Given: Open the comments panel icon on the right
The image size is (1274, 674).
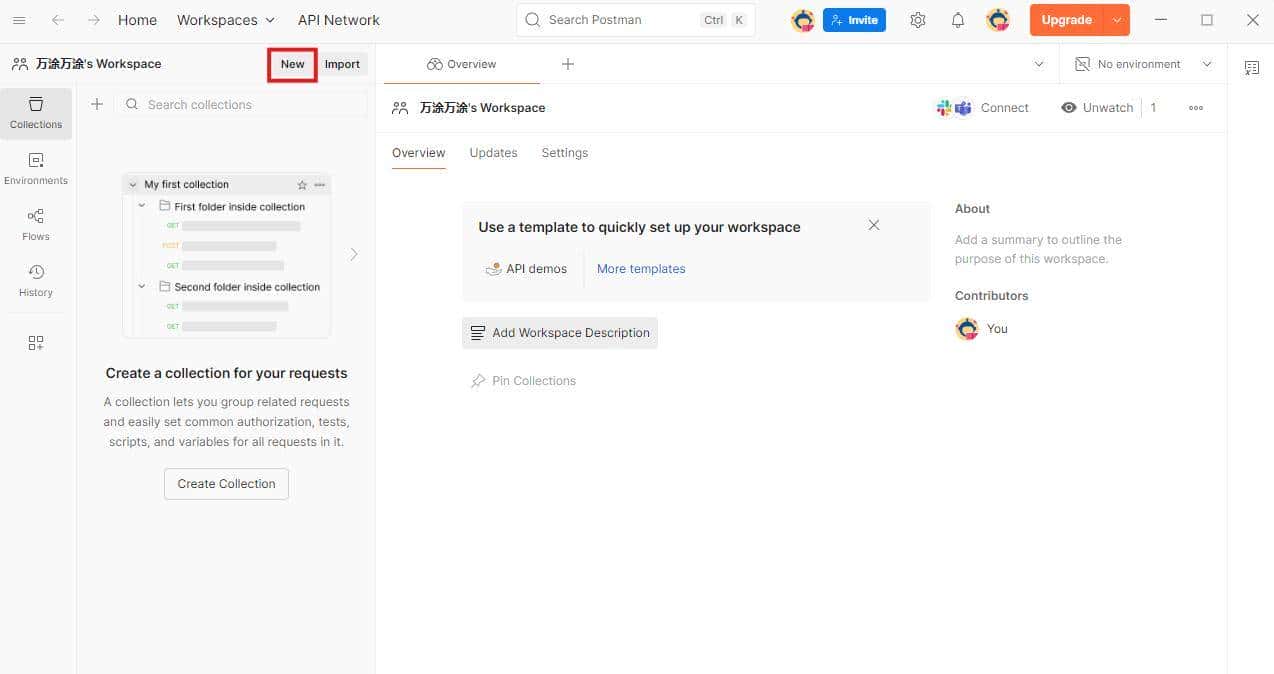Looking at the screenshot, I should tap(1251, 67).
